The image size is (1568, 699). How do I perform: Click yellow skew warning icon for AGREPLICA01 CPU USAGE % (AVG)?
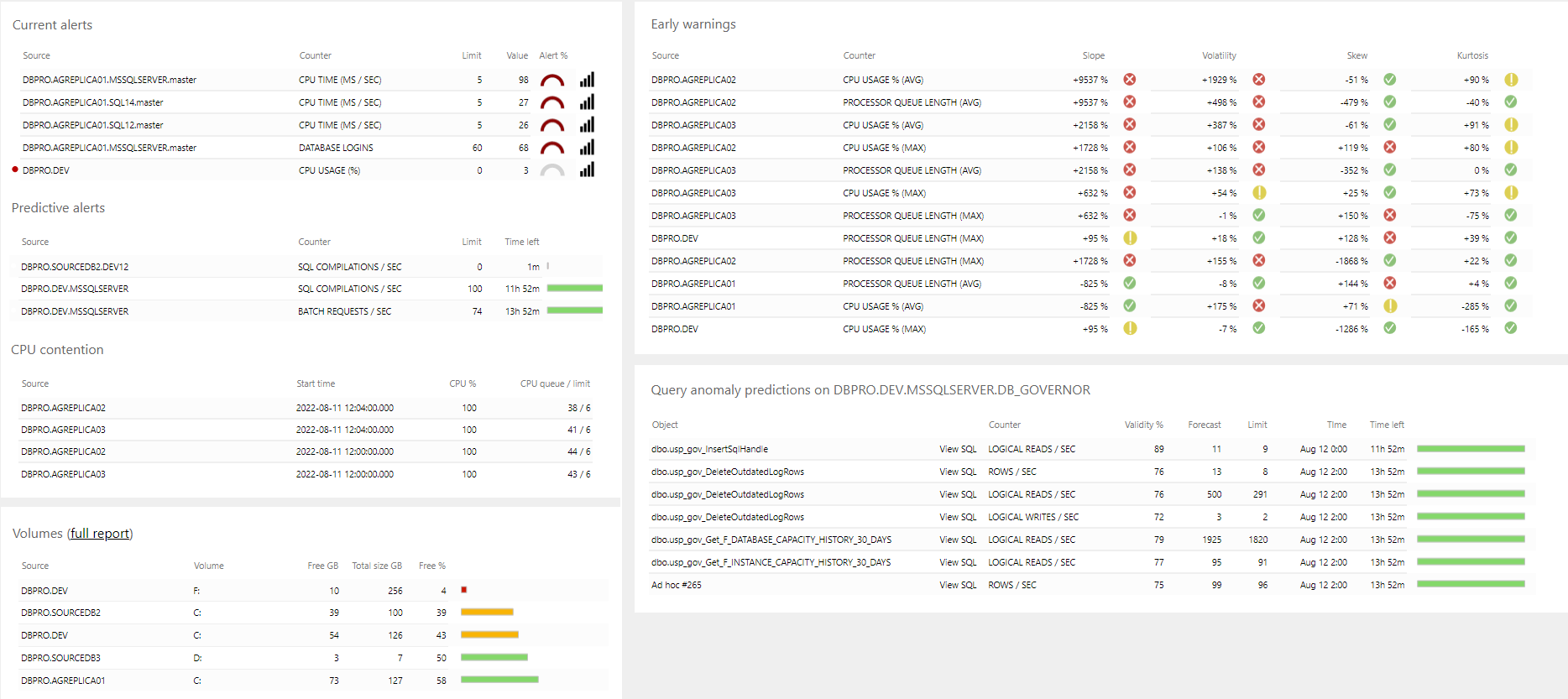(1390, 305)
